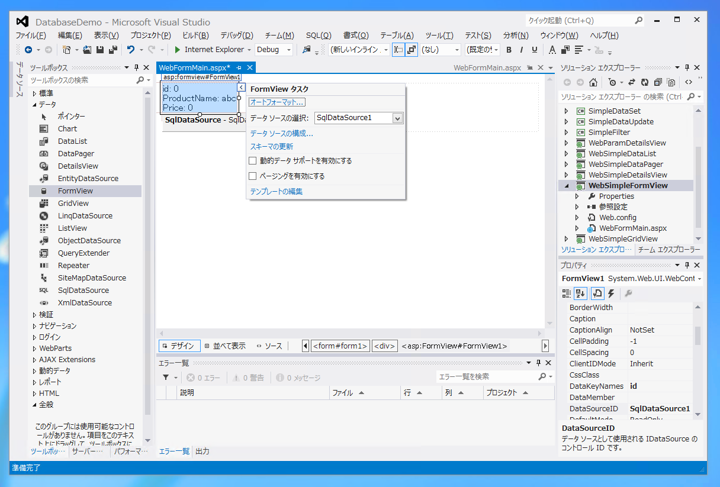The height and width of the screenshot is (487, 720).
Task: Expand the AJAX Extensions toolbox group
Action: [34, 360]
